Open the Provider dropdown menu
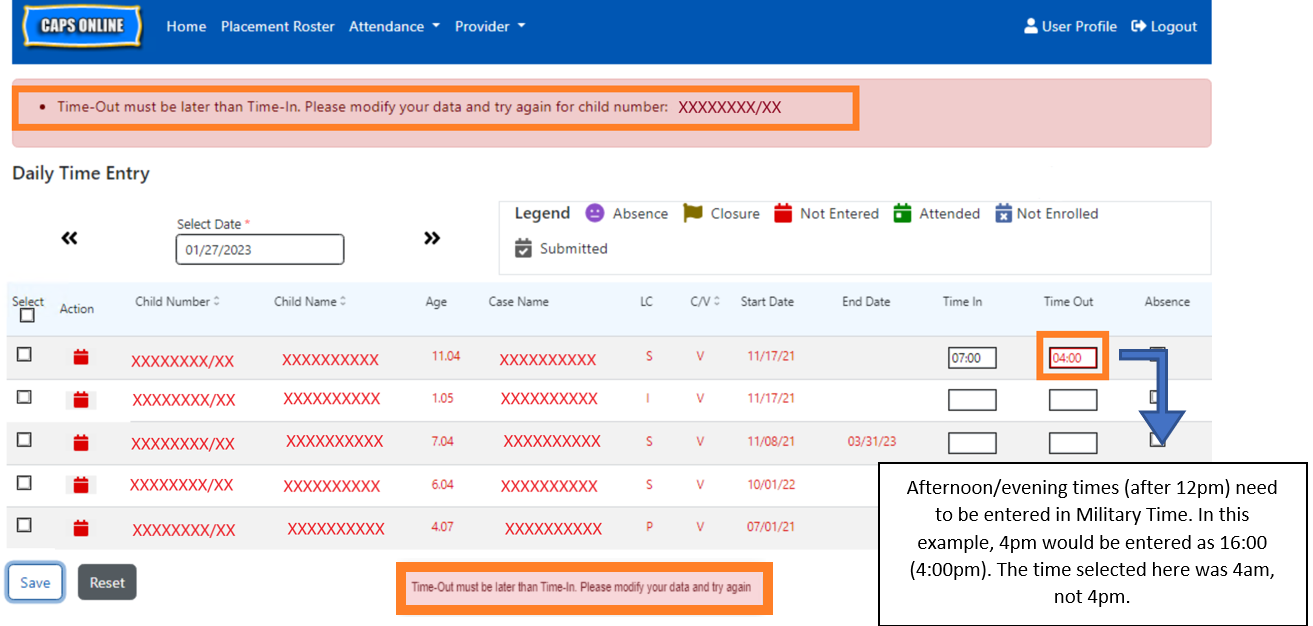The height and width of the screenshot is (626, 1313). (x=489, y=27)
